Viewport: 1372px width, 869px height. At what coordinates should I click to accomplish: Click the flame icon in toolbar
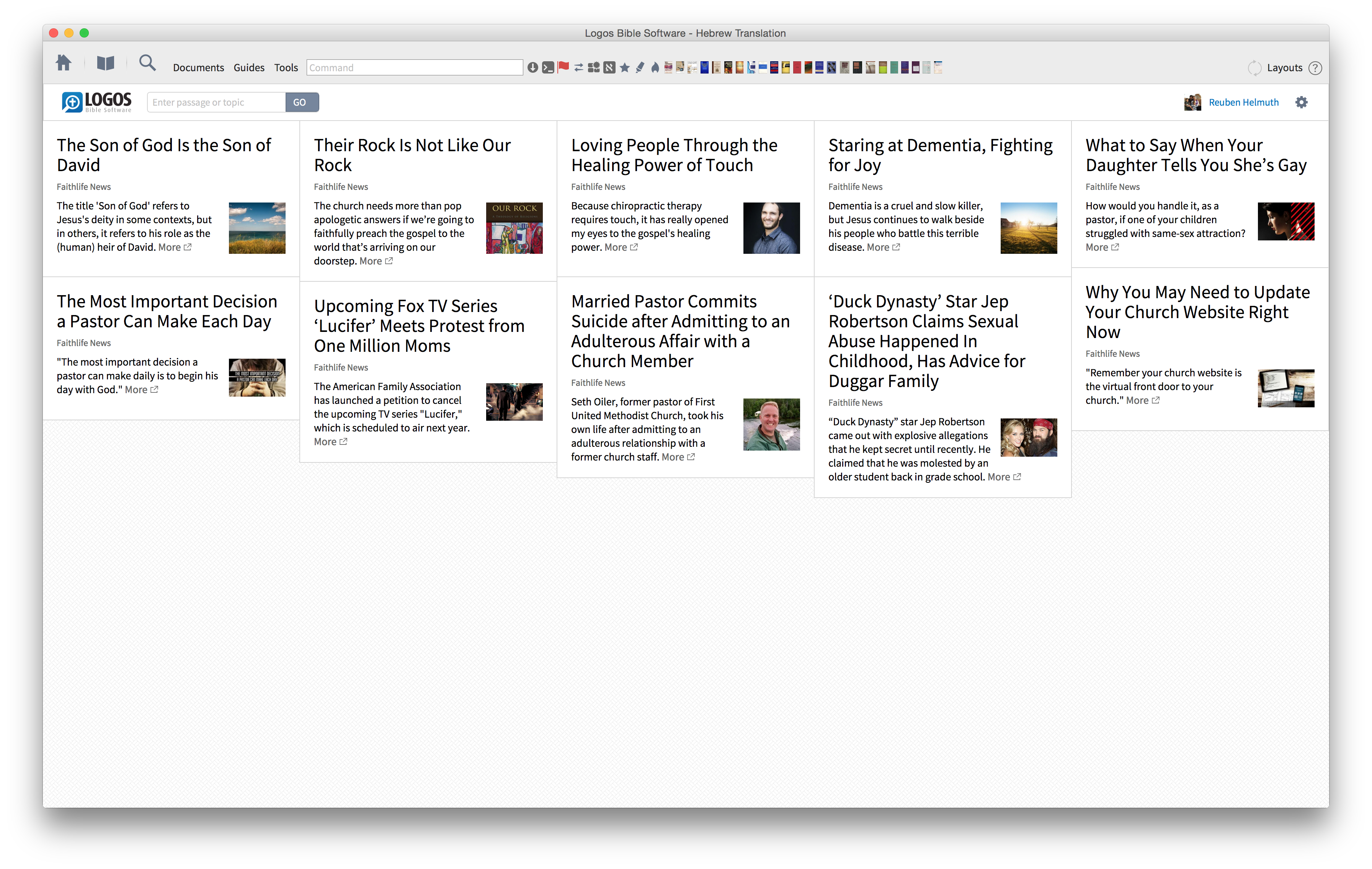point(655,68)
